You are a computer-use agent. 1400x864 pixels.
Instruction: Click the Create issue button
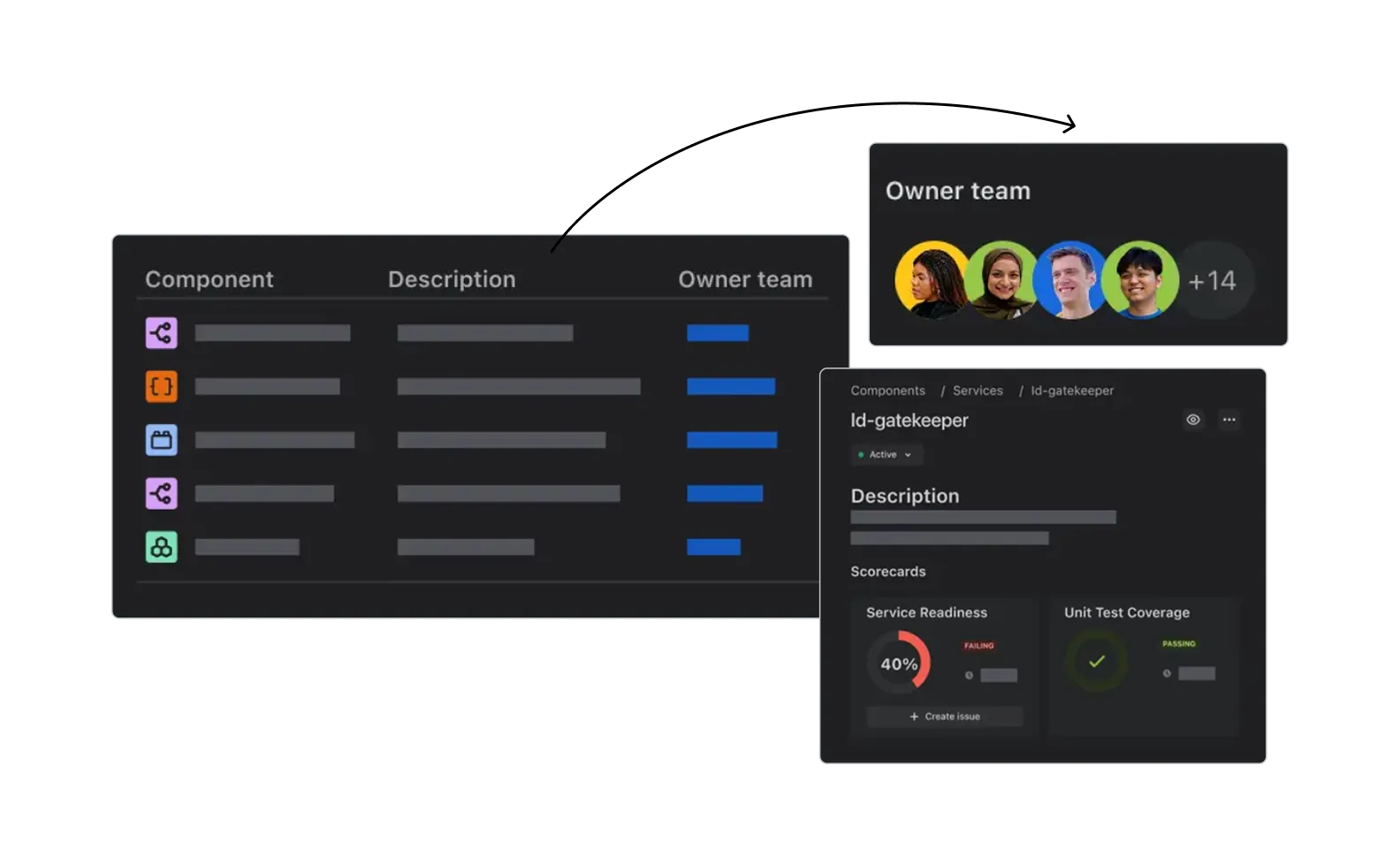(x=944, y=716)
